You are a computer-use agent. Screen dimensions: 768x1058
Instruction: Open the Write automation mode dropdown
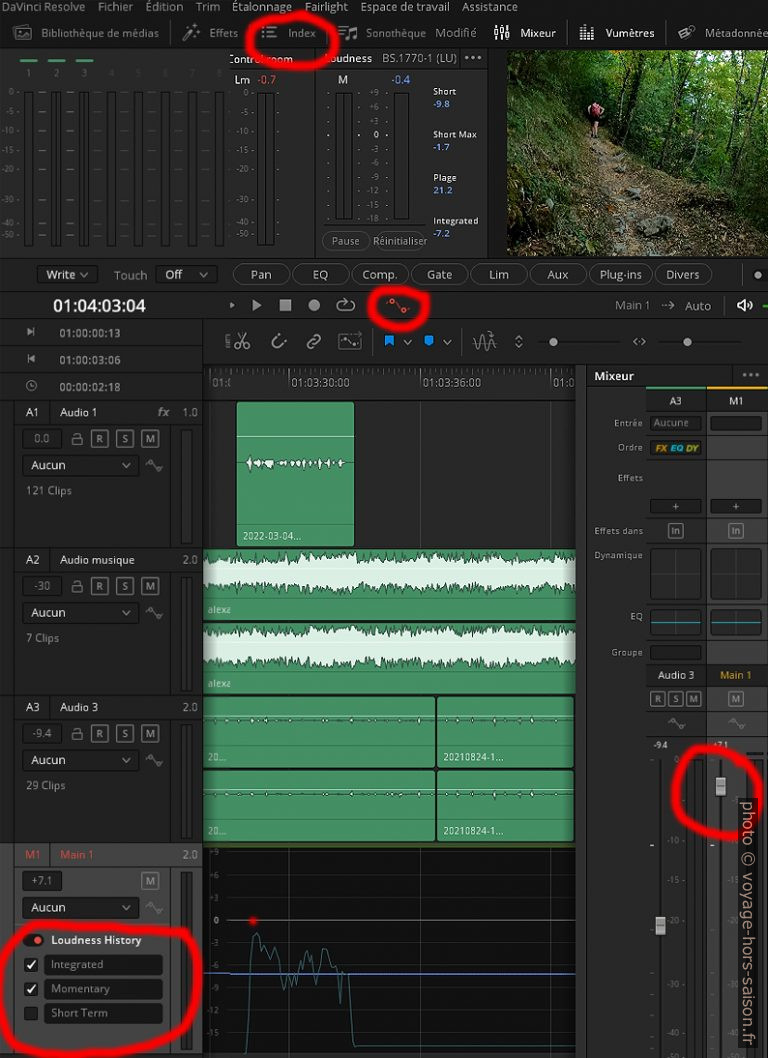click(67, 275)
